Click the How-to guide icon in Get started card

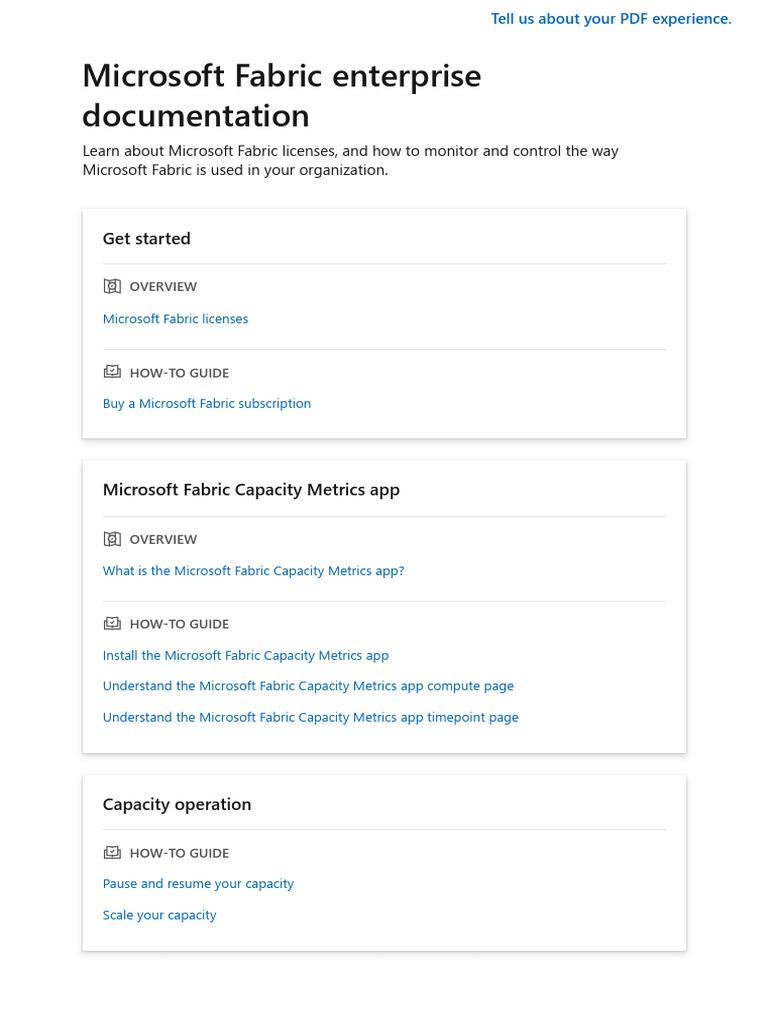[112, 373]
